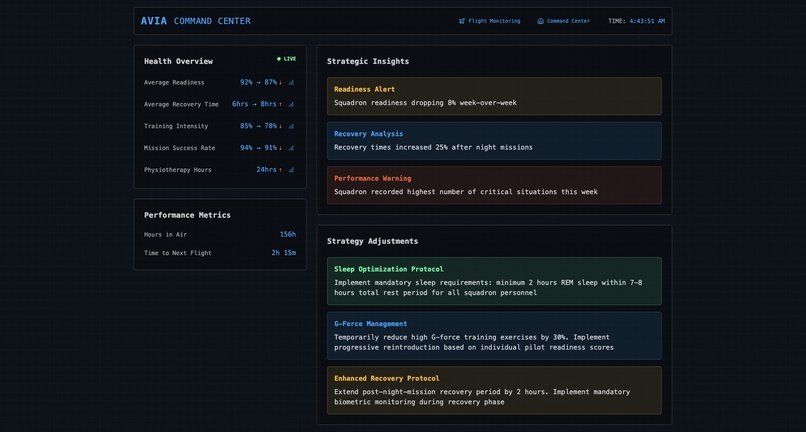
Task: Open the Flight Monitoring link
Action: (489, 21)
